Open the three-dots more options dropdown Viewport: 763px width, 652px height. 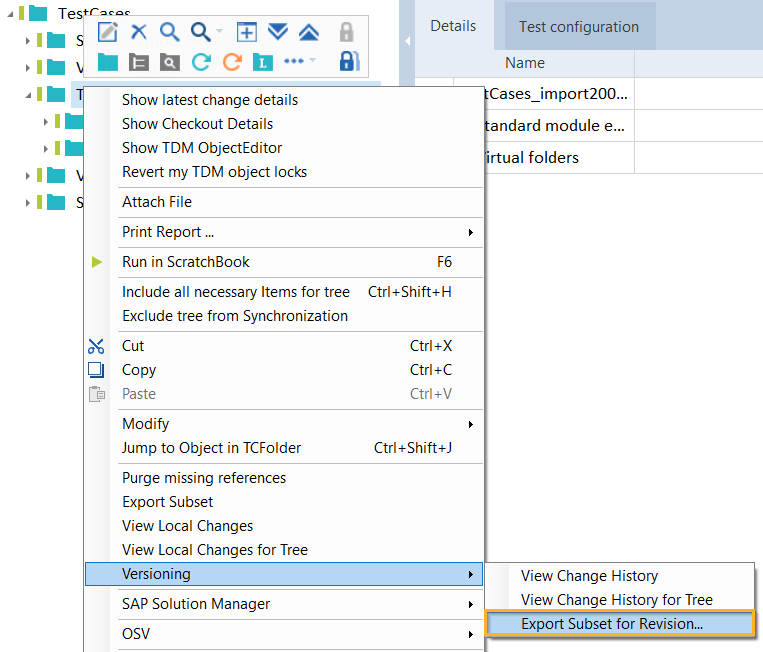299,62
